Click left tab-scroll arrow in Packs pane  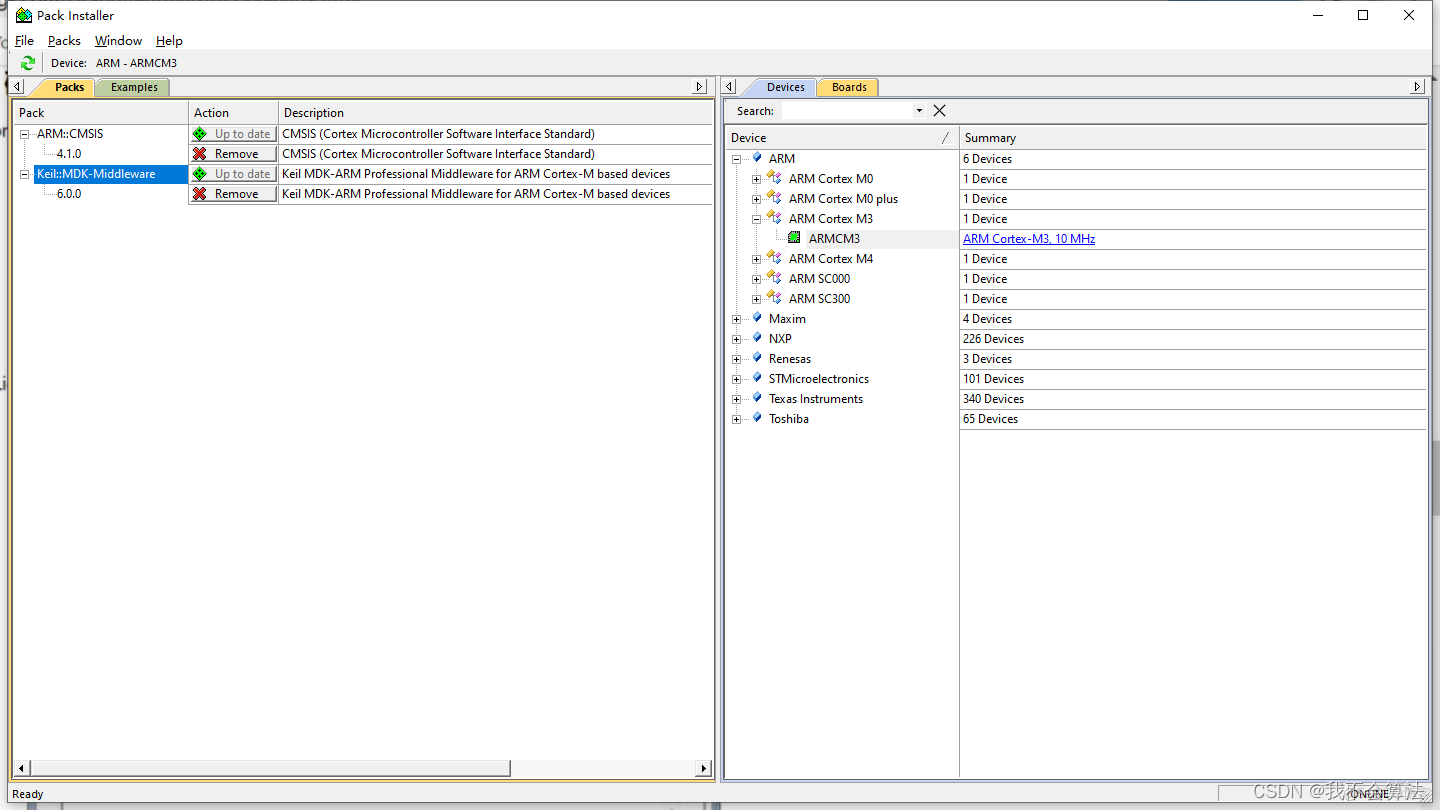[17, 87]
